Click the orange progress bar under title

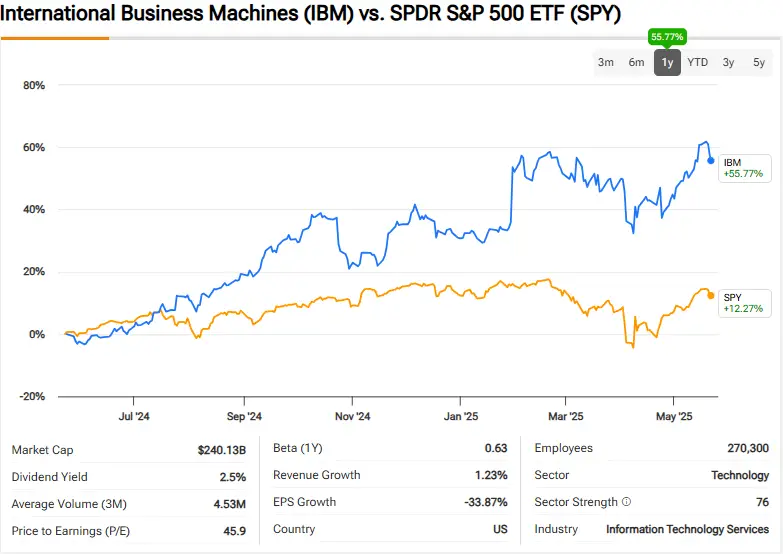click(55, 38)
